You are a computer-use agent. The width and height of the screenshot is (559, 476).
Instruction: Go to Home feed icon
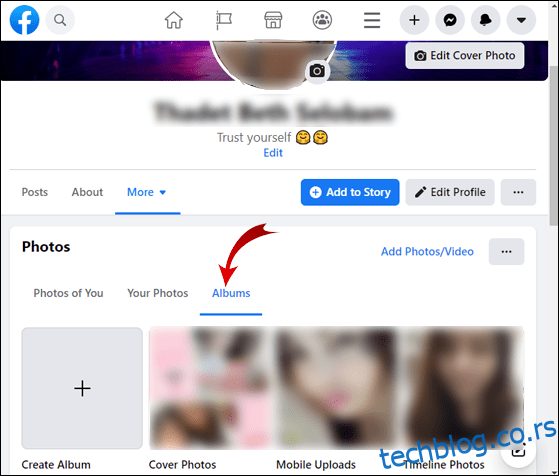(174, 20)
